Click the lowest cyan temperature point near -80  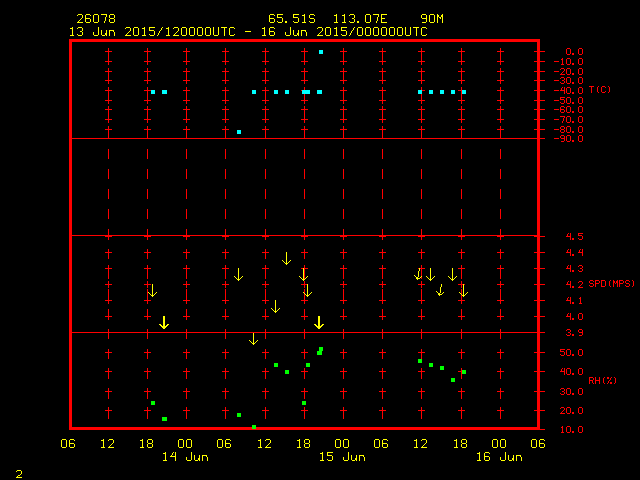pos(239,132)
